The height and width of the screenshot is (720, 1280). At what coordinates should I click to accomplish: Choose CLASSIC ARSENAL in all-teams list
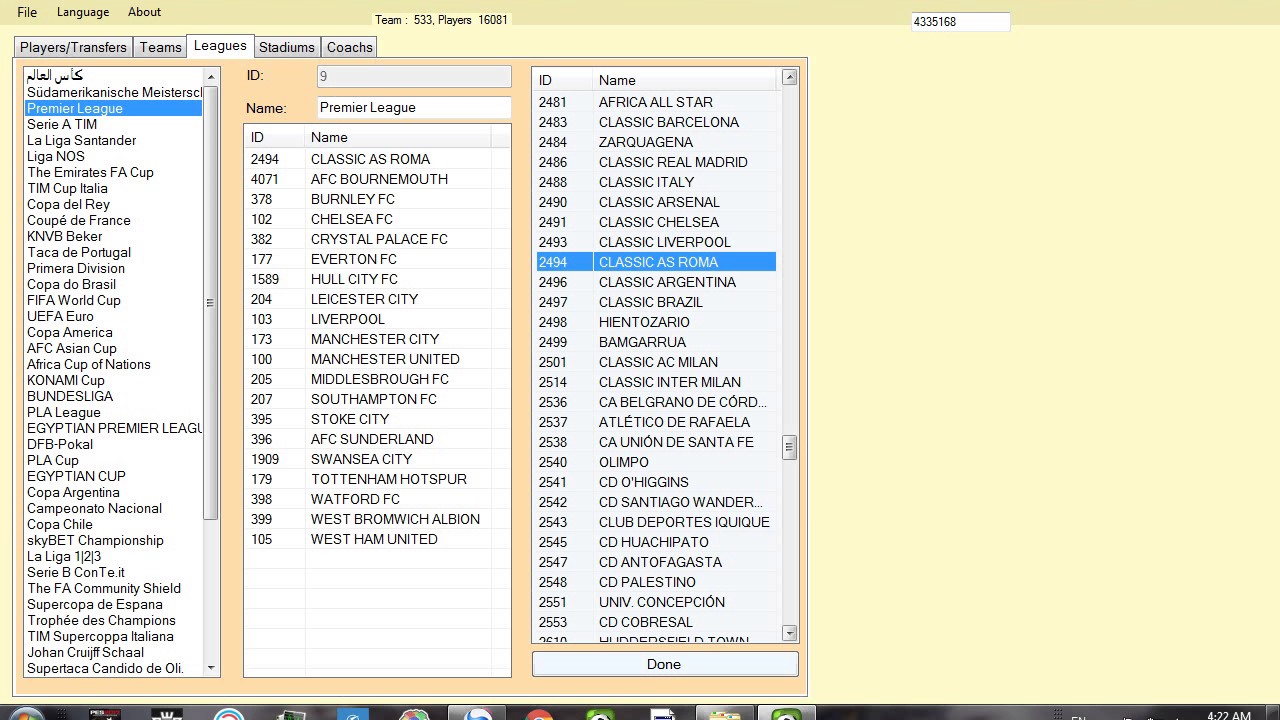coord(655,202)
